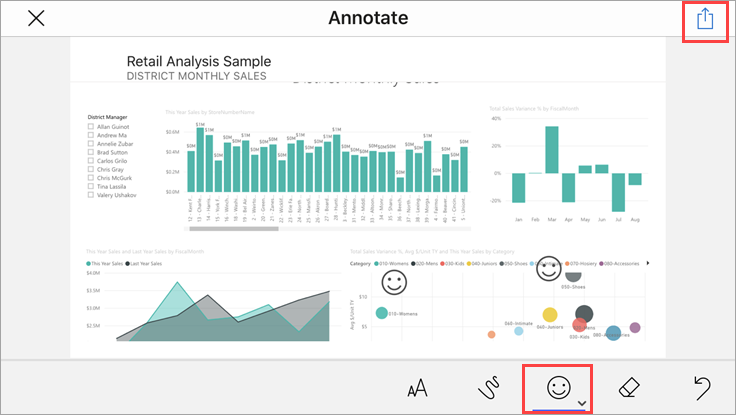Tick the Chris McGurk checkbox
This screenshot has width=736, height=415.
pyautogui.click(x=91, y=178)
